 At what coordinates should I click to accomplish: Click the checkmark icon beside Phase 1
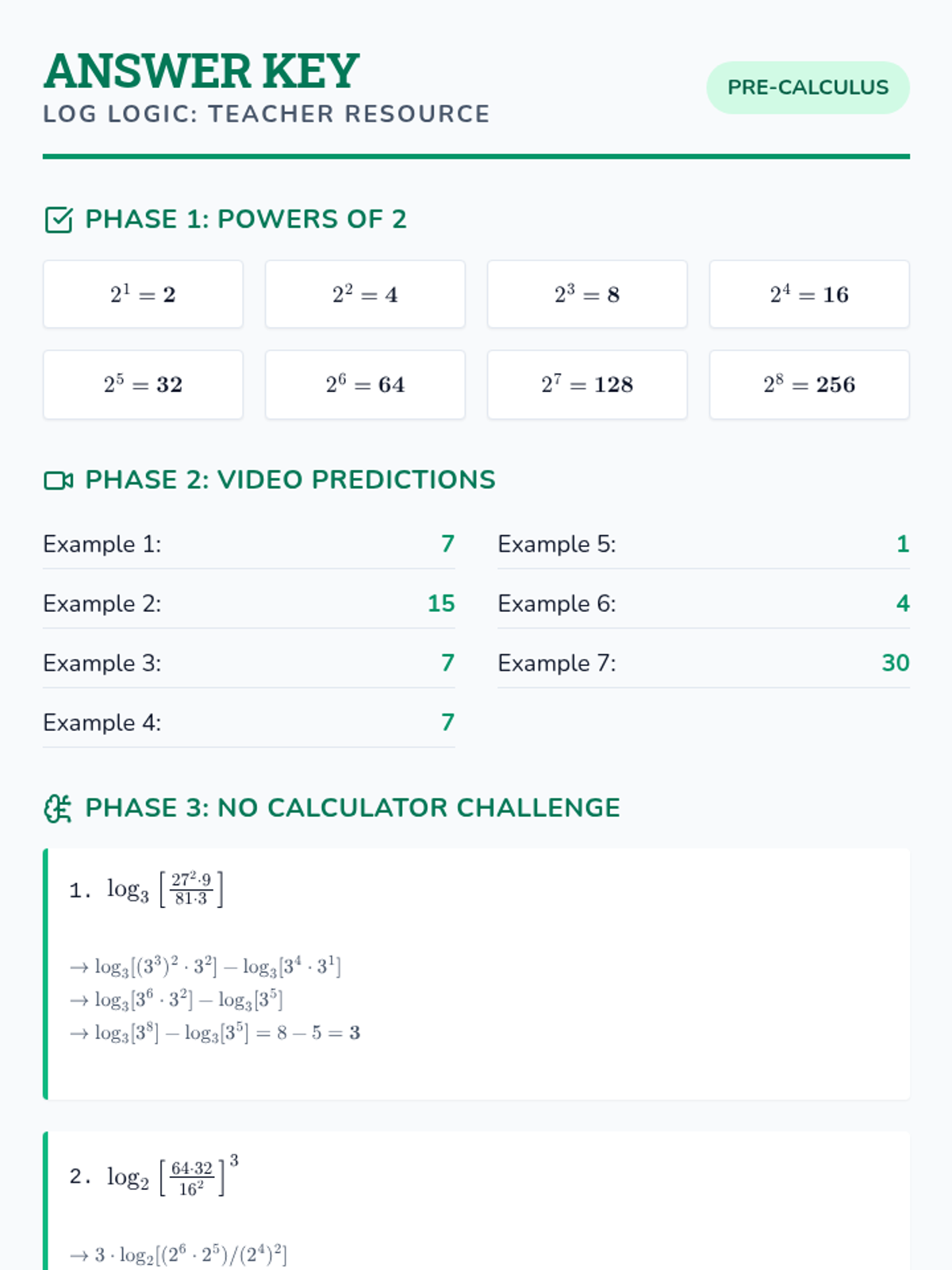click(x=59, y=220)
